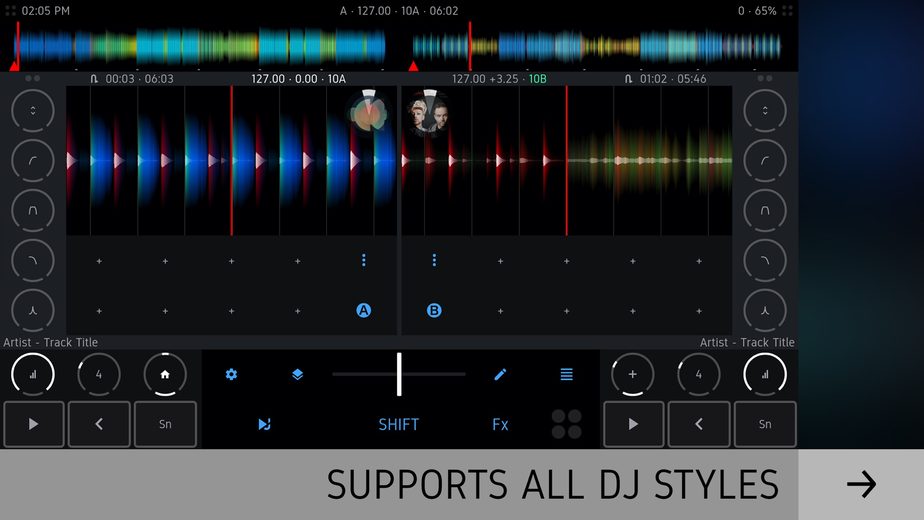Adjust the center crossfader handle
This screenshot has height=520, width=924.
399,374
